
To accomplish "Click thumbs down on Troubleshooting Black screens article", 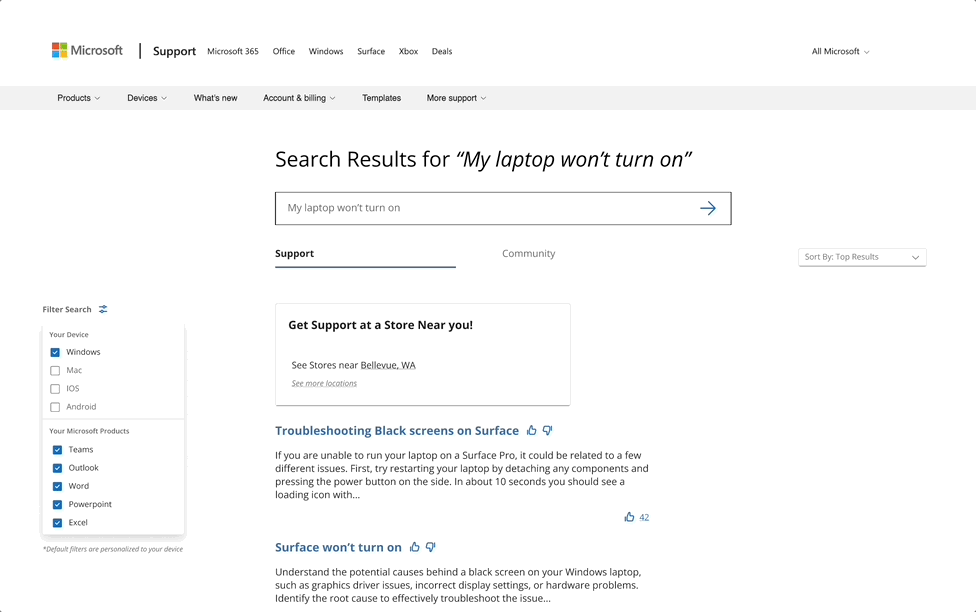I will pos(547,430).
